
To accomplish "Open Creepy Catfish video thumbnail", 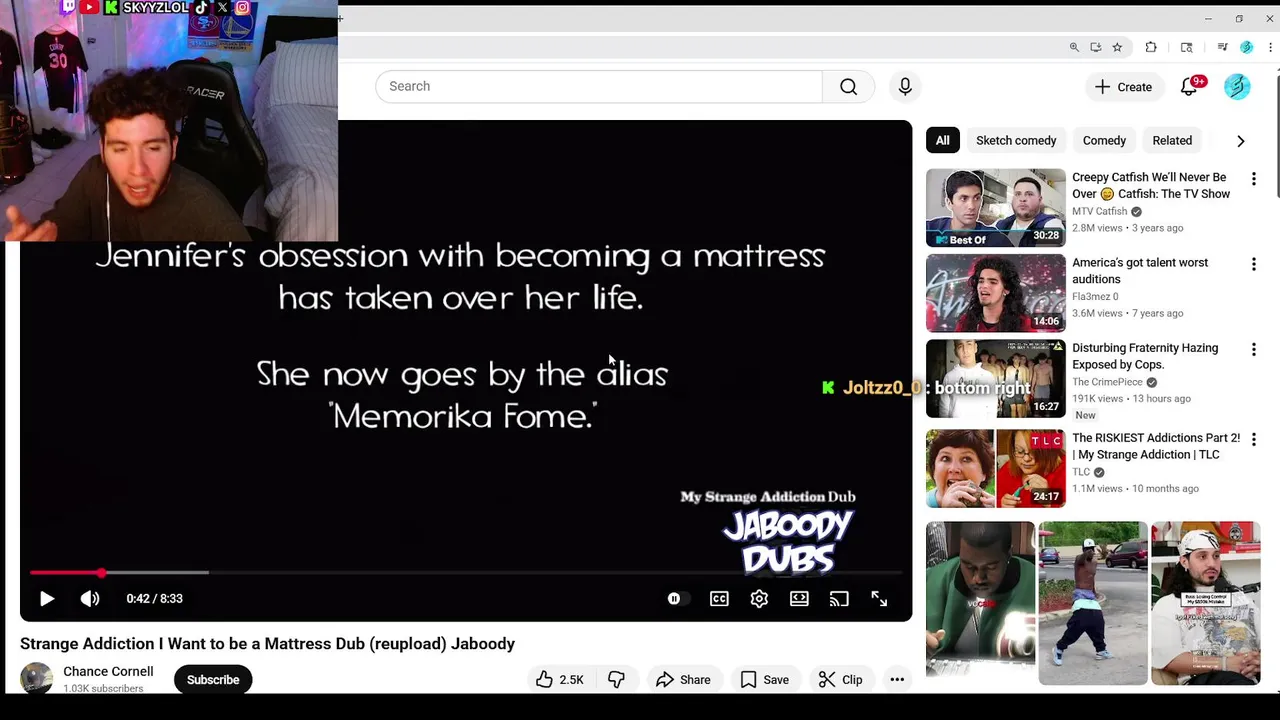I will [x=996, y=208].
